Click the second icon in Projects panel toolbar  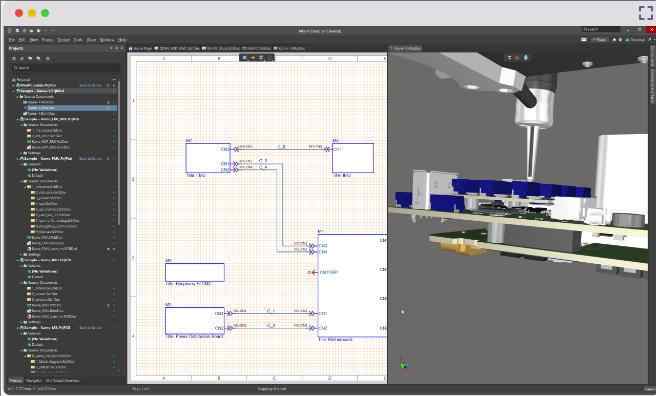tap(22, 59)
